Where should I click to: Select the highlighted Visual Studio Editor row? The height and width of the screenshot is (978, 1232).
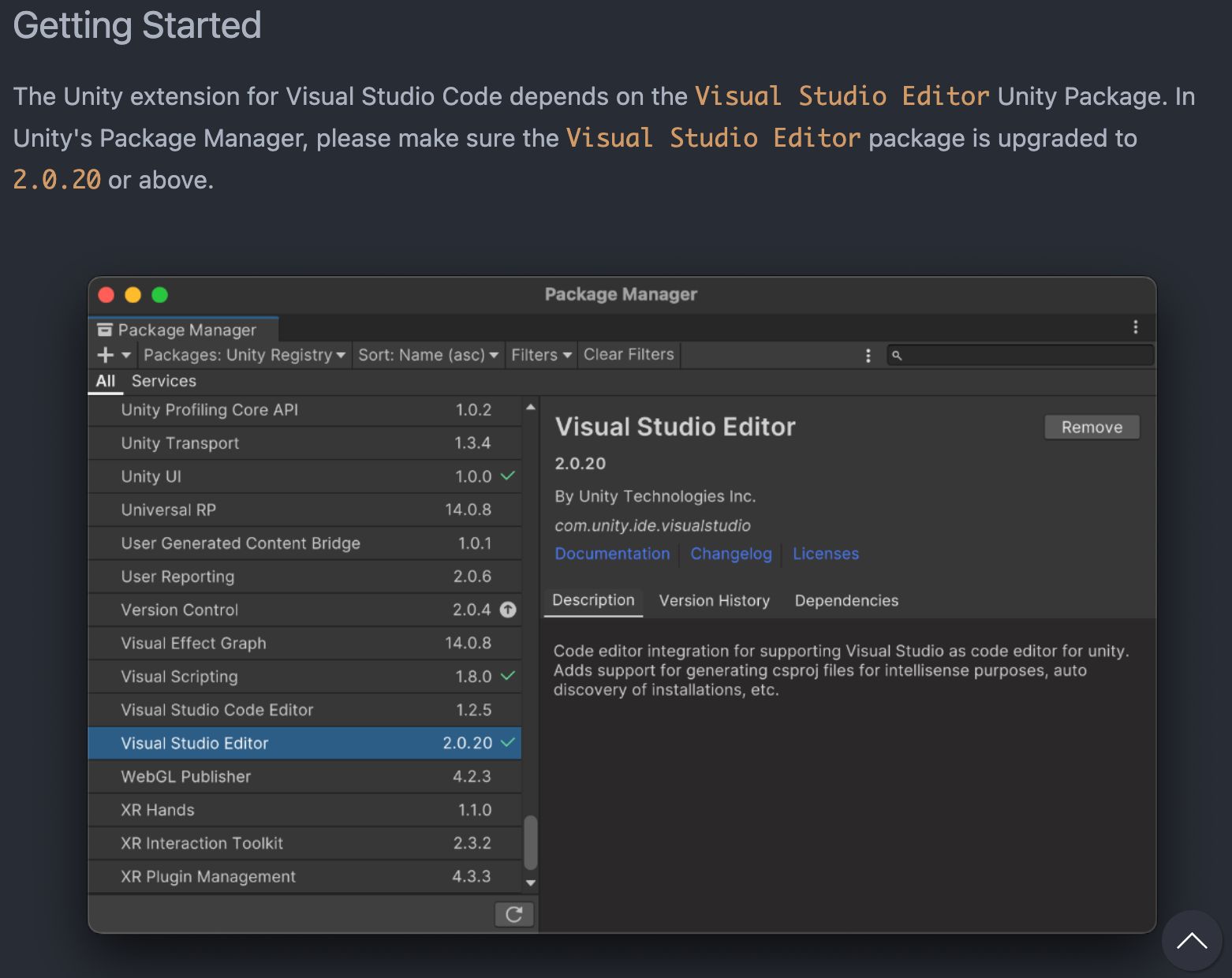click(x=305, y=743)
